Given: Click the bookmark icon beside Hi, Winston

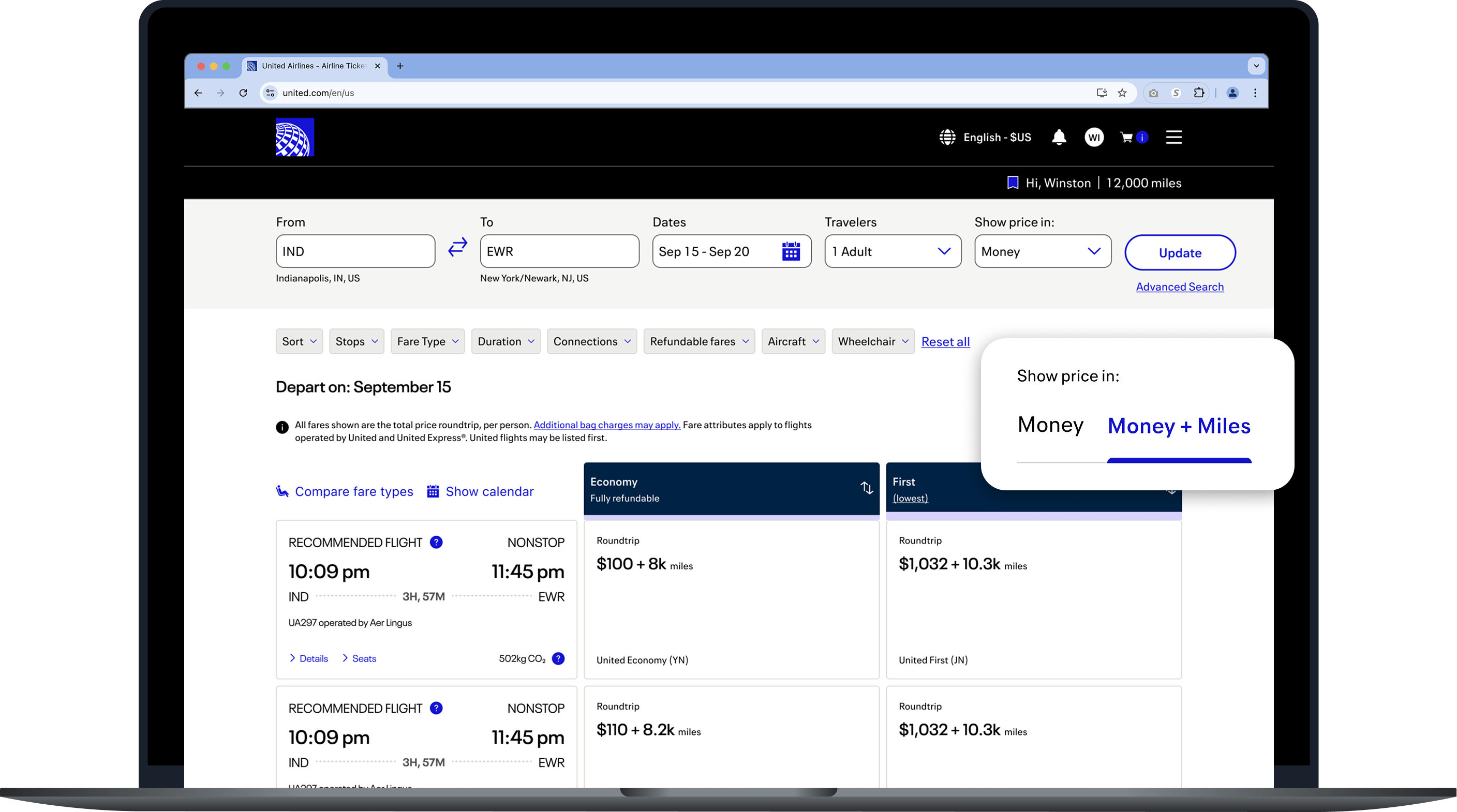Looking at the screenshot, I should click(x=1013, y=183).
